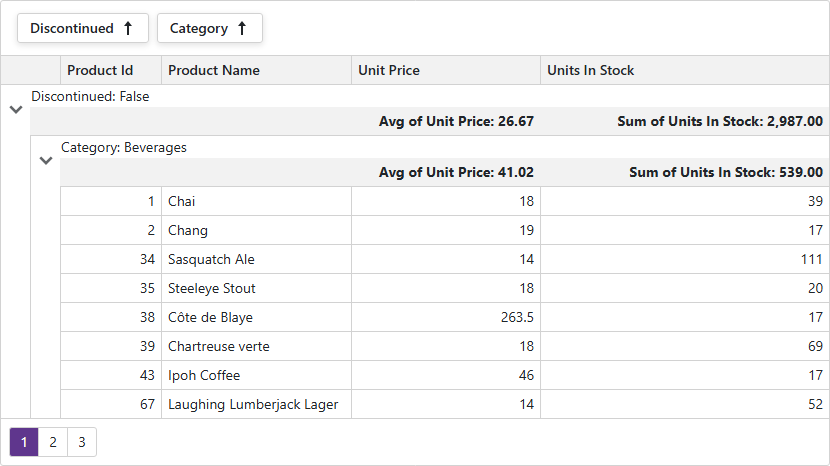The image size is (830, 466).
Task: Sort by Product Name column header
Action: [256, 70]
